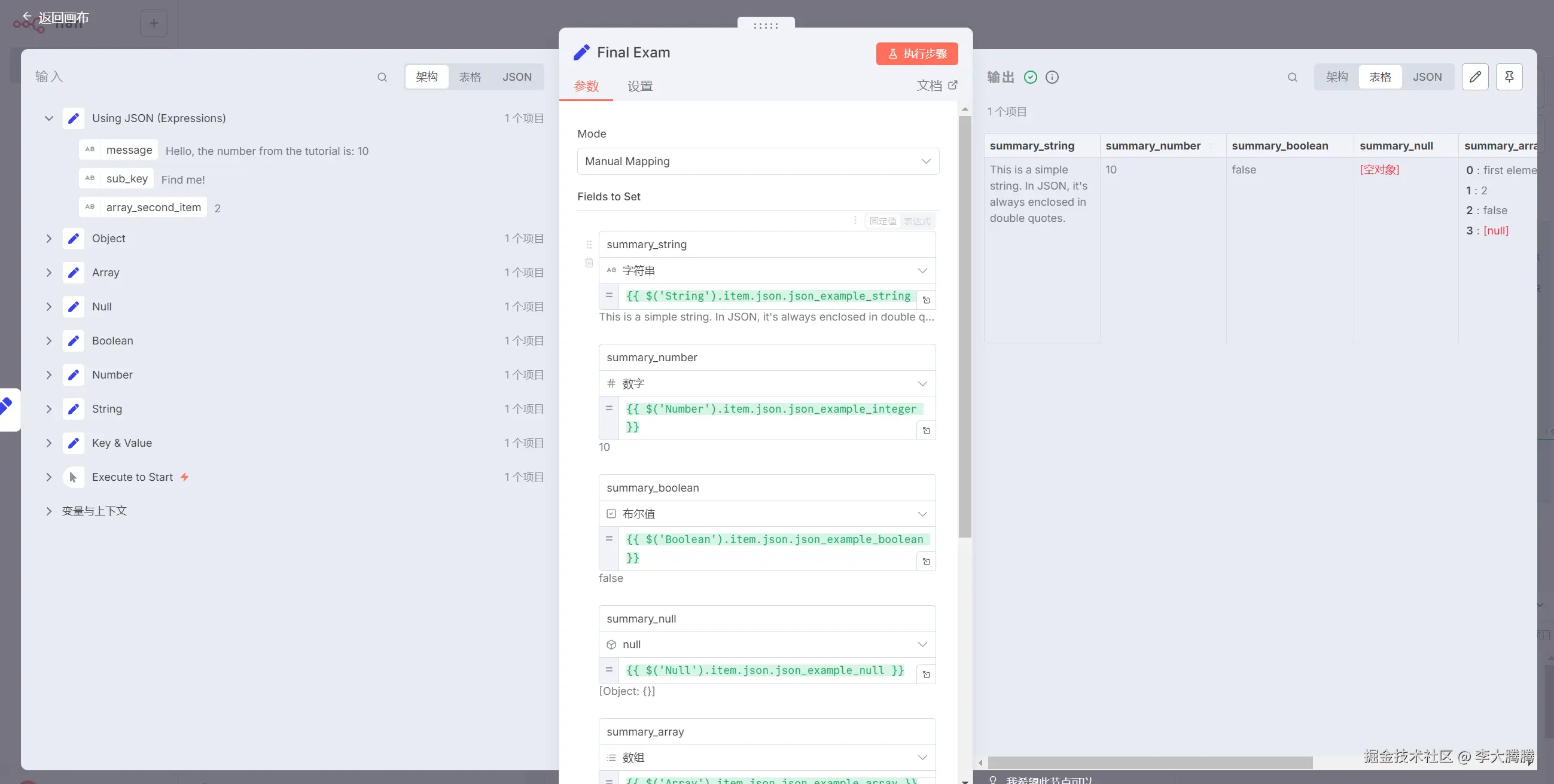Switch to the 设置 settings tab

coord(640,86)
